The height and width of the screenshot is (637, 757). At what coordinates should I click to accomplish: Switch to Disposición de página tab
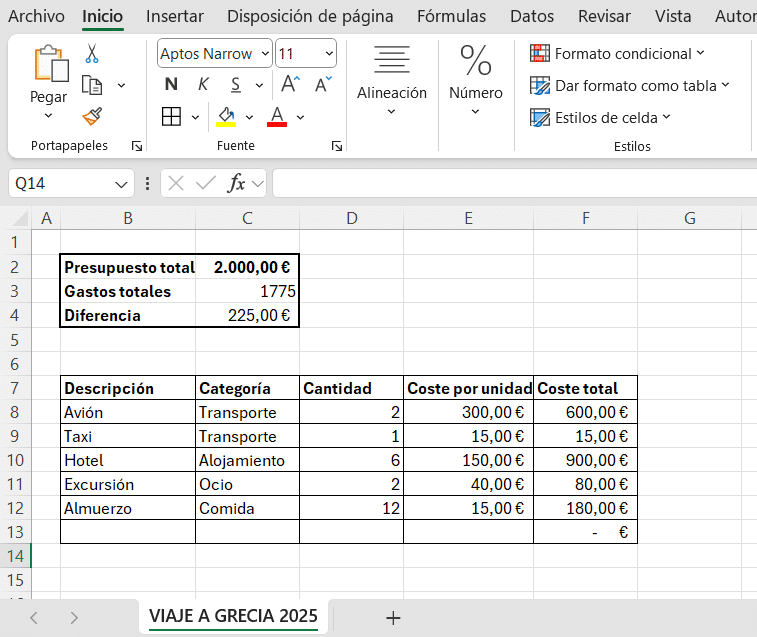[x=310, y=16]
